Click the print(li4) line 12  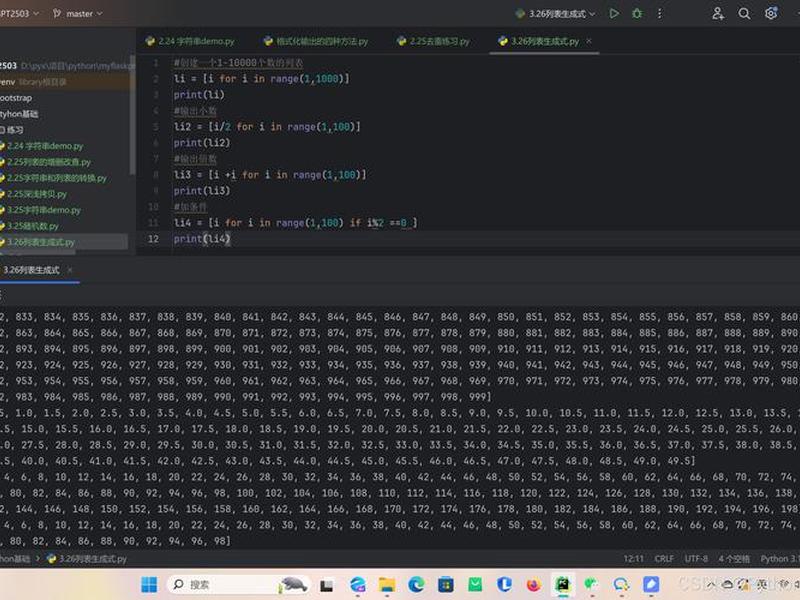(202, 239)
